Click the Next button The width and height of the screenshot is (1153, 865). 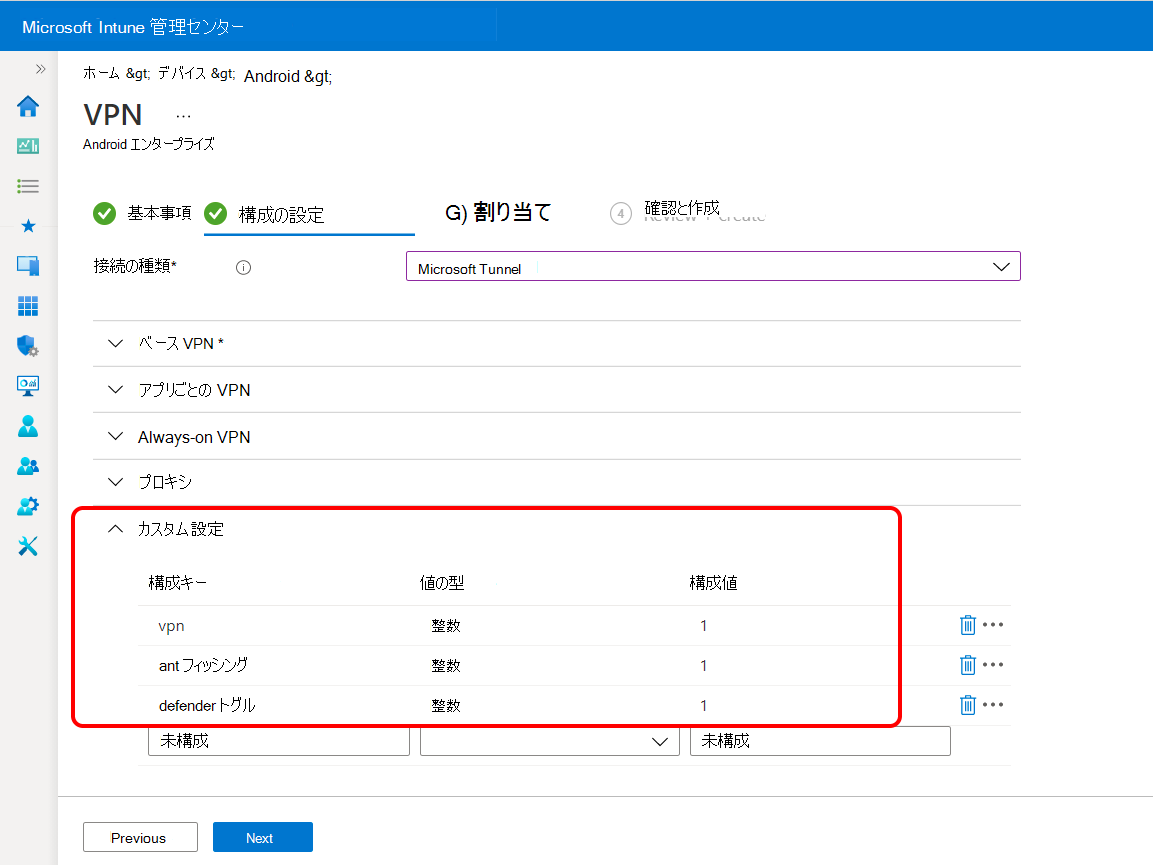point(263,837)
